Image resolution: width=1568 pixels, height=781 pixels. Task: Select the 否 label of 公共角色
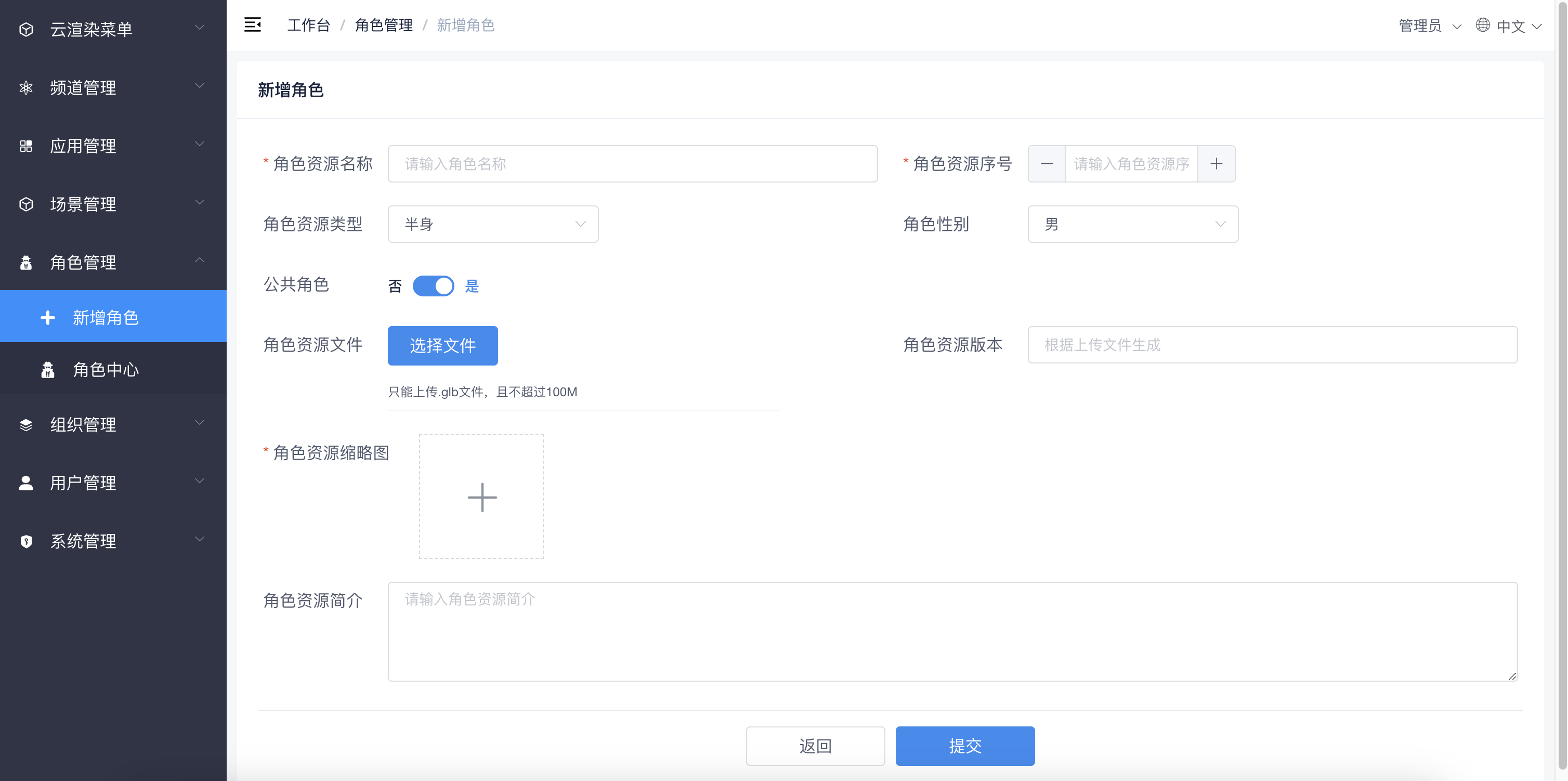(x=395, y=286)
